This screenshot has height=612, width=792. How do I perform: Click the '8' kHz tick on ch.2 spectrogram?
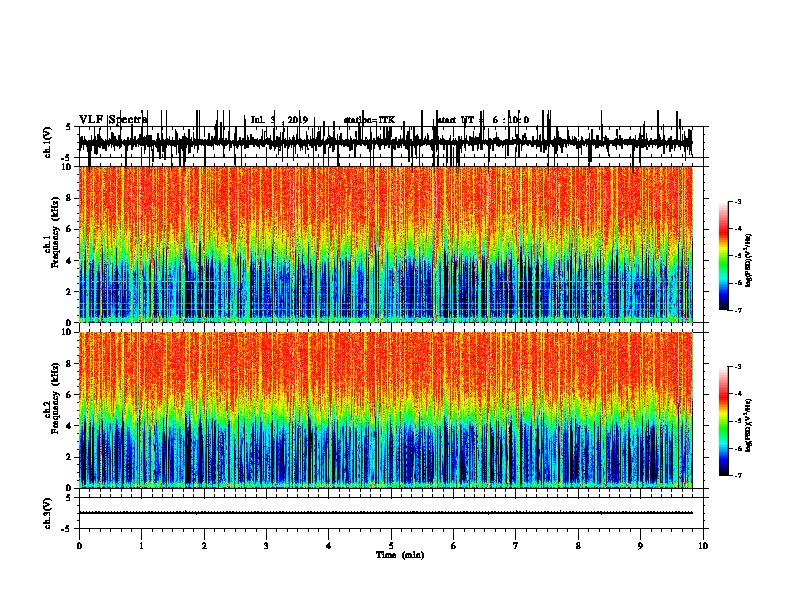tap(70, 364)
